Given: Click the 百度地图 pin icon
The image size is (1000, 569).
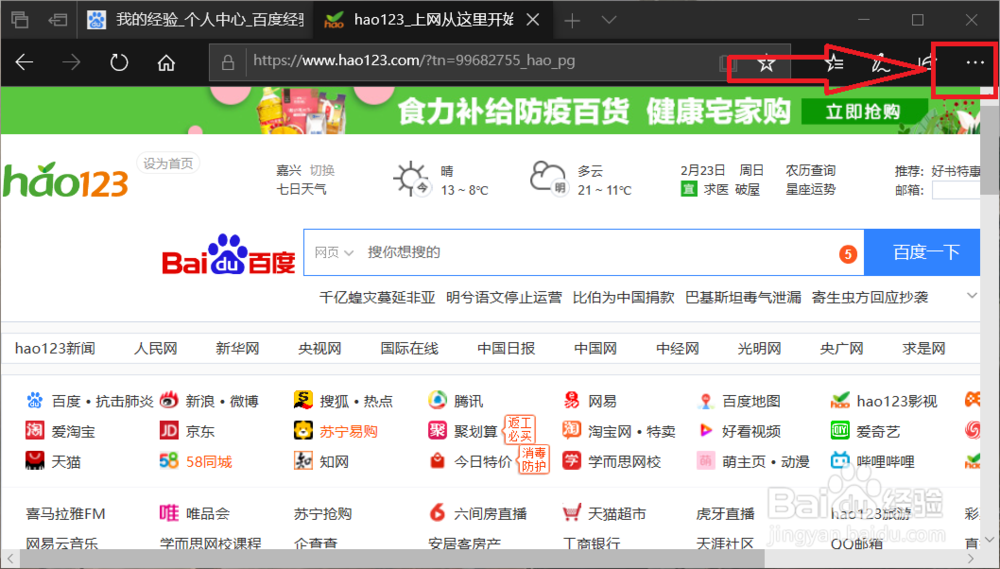Looking at the screenshot, I should pos(705,401).
